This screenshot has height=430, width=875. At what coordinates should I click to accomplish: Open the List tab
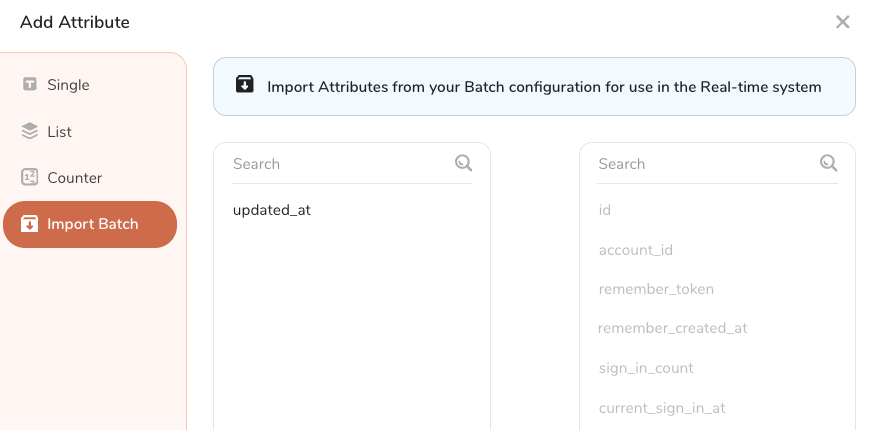[60, 132]
